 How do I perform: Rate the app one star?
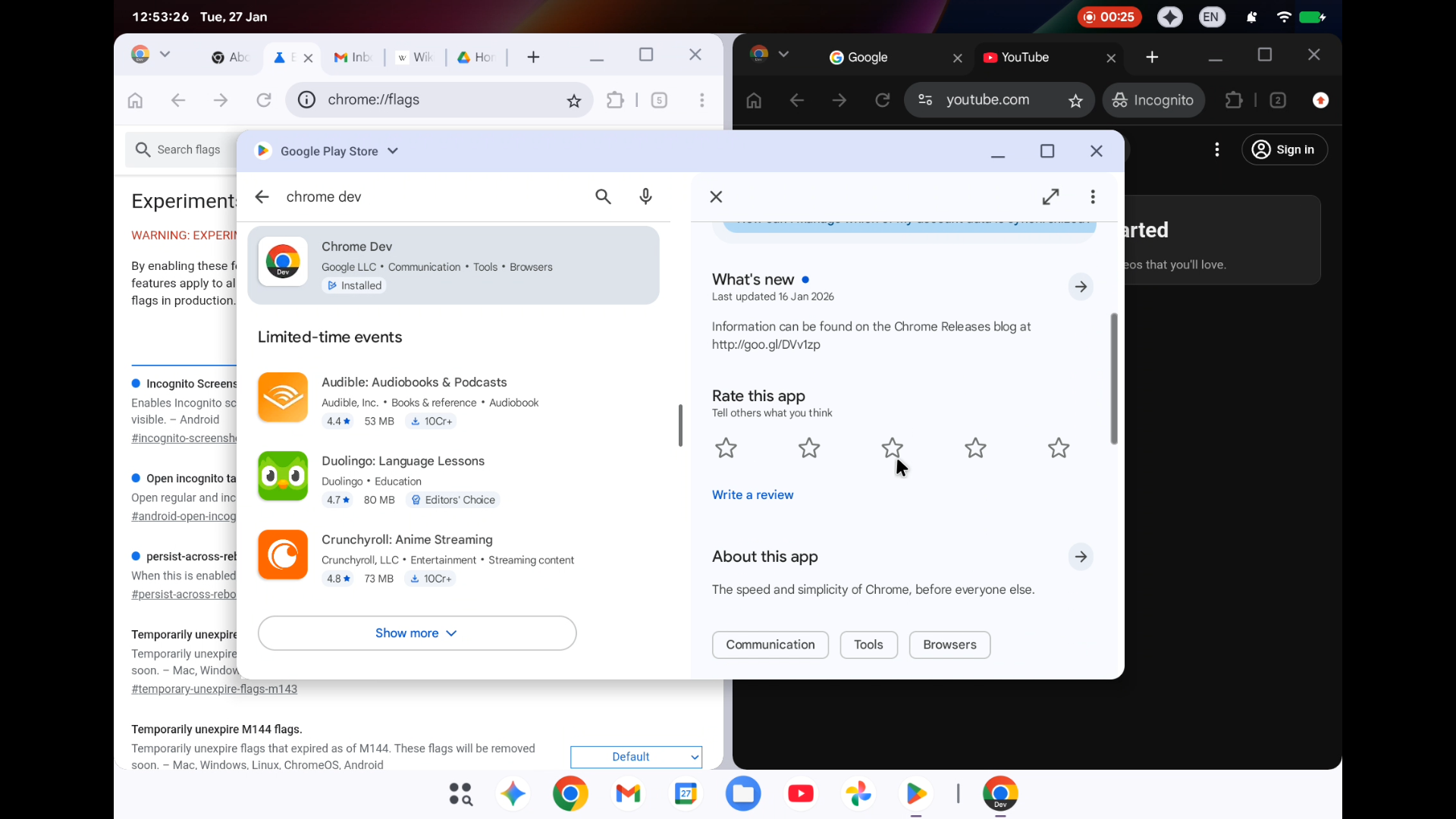coord(726,448)
